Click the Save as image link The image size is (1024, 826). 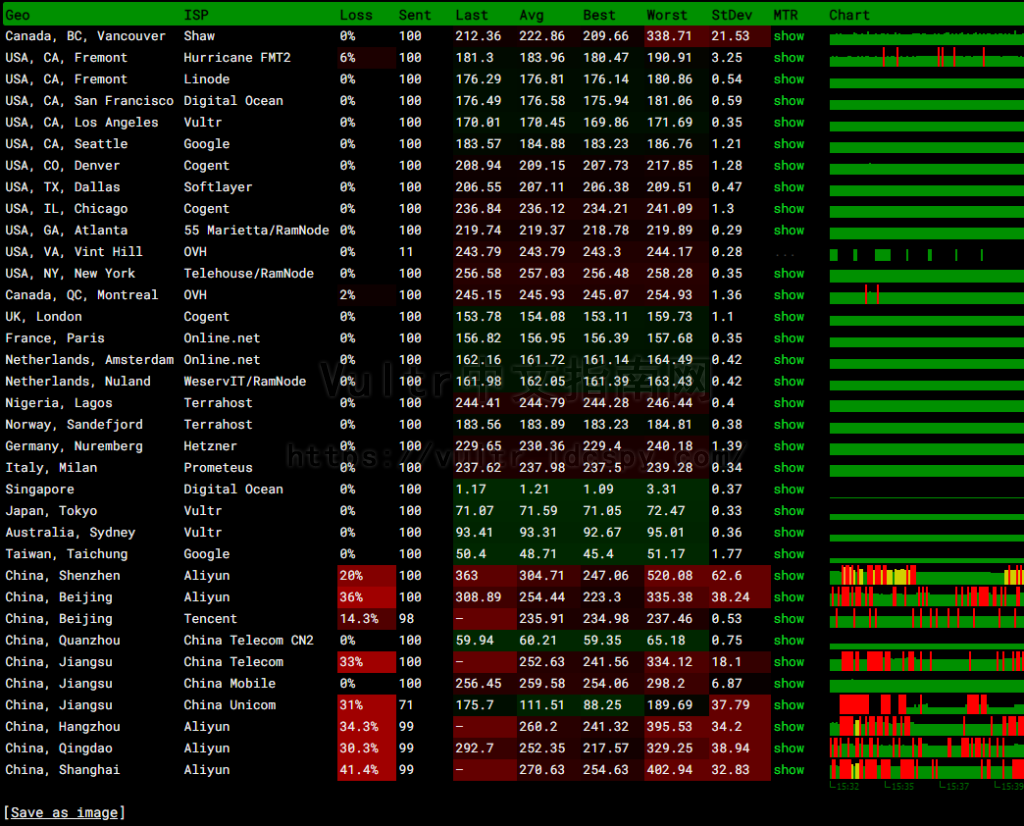(x=65, y=812)
